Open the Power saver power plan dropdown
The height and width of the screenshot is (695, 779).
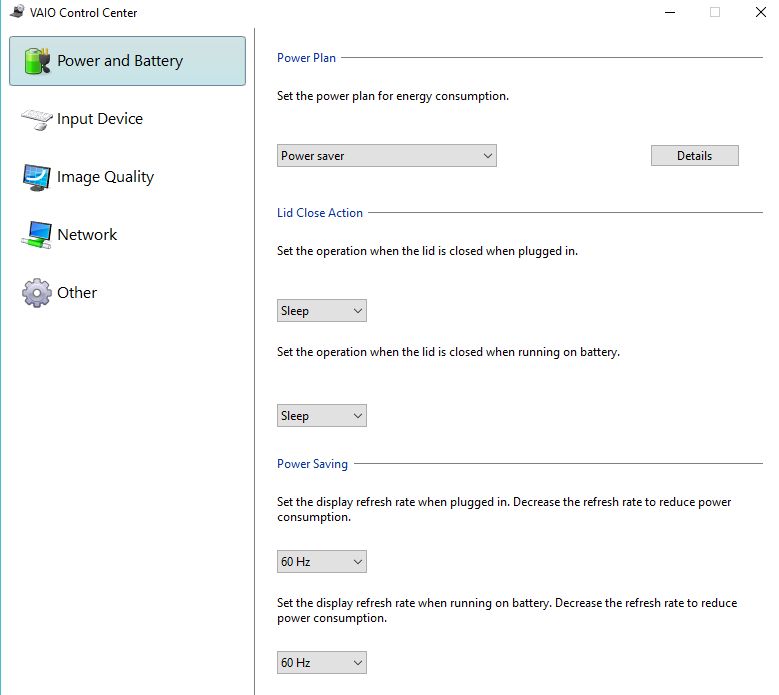click(387, 155)
